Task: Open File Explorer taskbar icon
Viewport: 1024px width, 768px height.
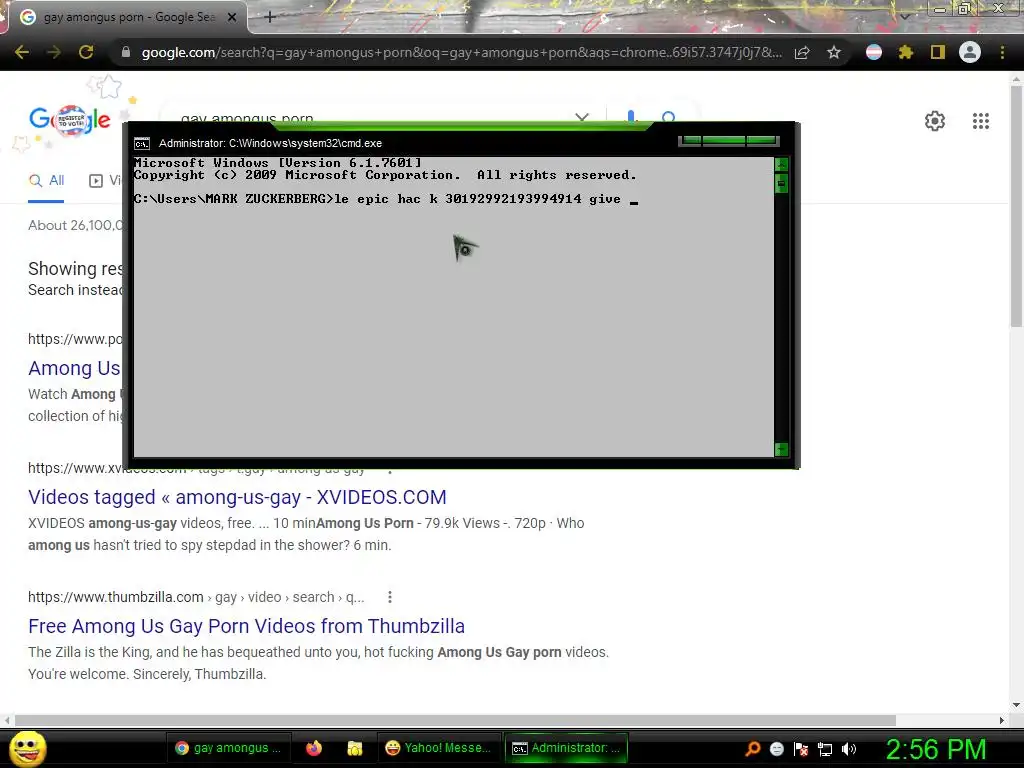Action: 355,748
